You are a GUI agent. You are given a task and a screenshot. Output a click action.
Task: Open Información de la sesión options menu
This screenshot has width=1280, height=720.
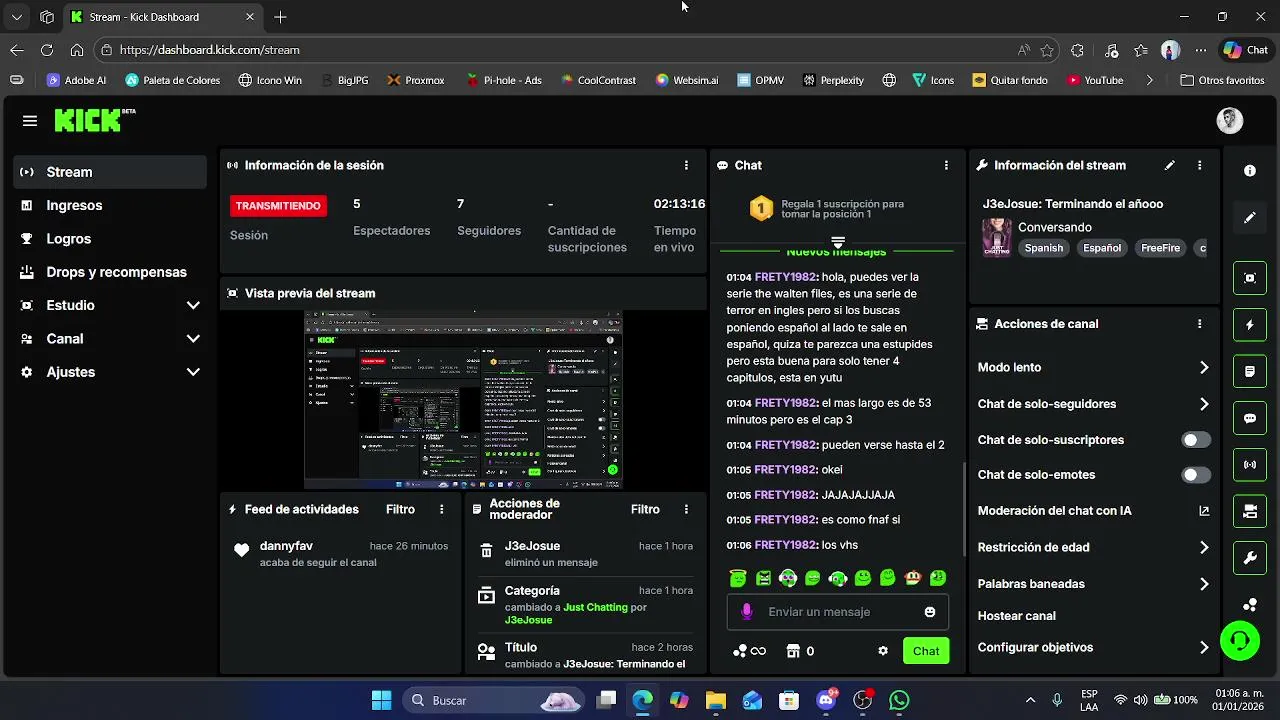686,165
